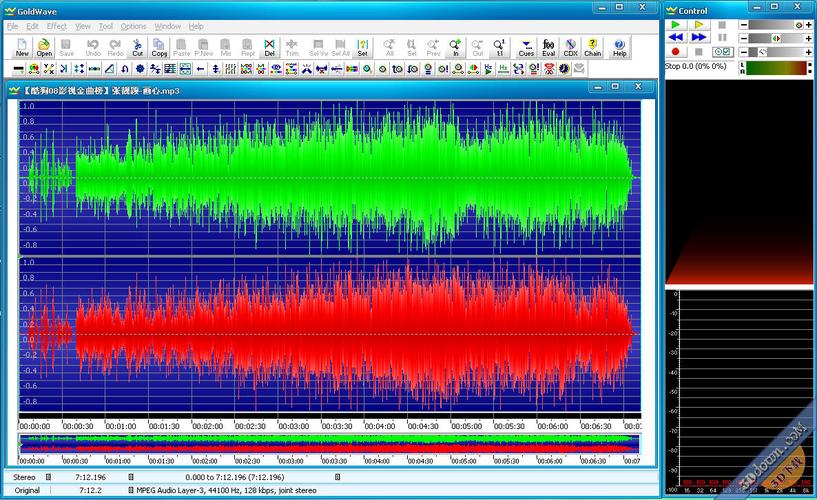The image size is (817, 500).
Task: Click the Set selection toolbar button
Action: click(x=362, y=47)
